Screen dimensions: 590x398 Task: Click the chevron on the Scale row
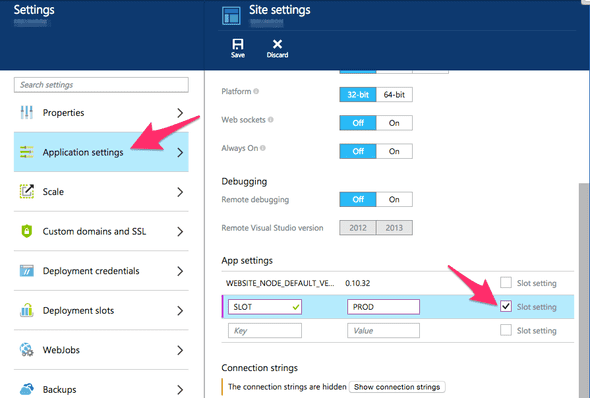pyautogui.click(x=180, y=192)
